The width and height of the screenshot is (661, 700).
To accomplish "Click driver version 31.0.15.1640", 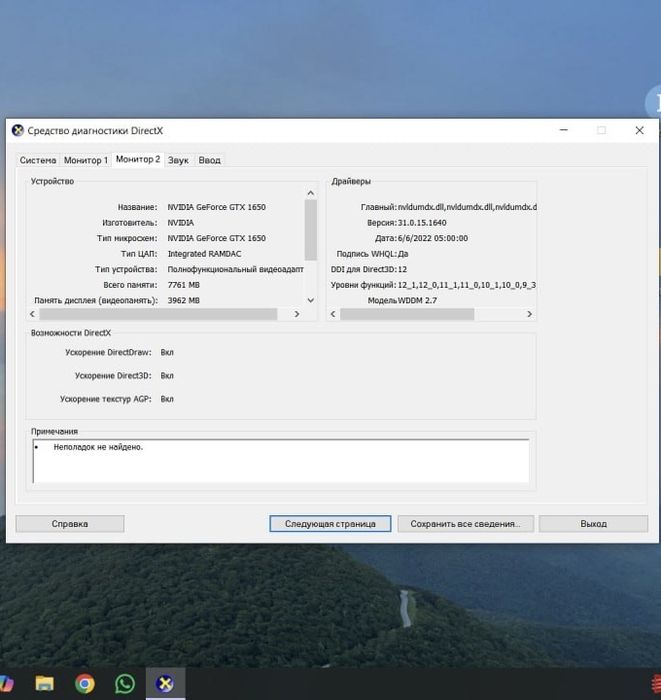I will point(422,223).
